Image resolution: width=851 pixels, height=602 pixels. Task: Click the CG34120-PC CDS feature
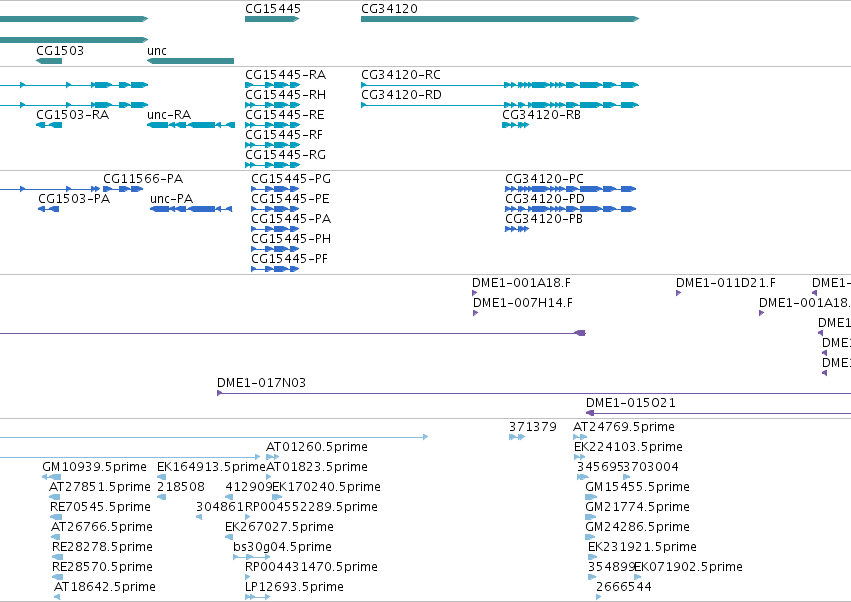pos(570,189)
